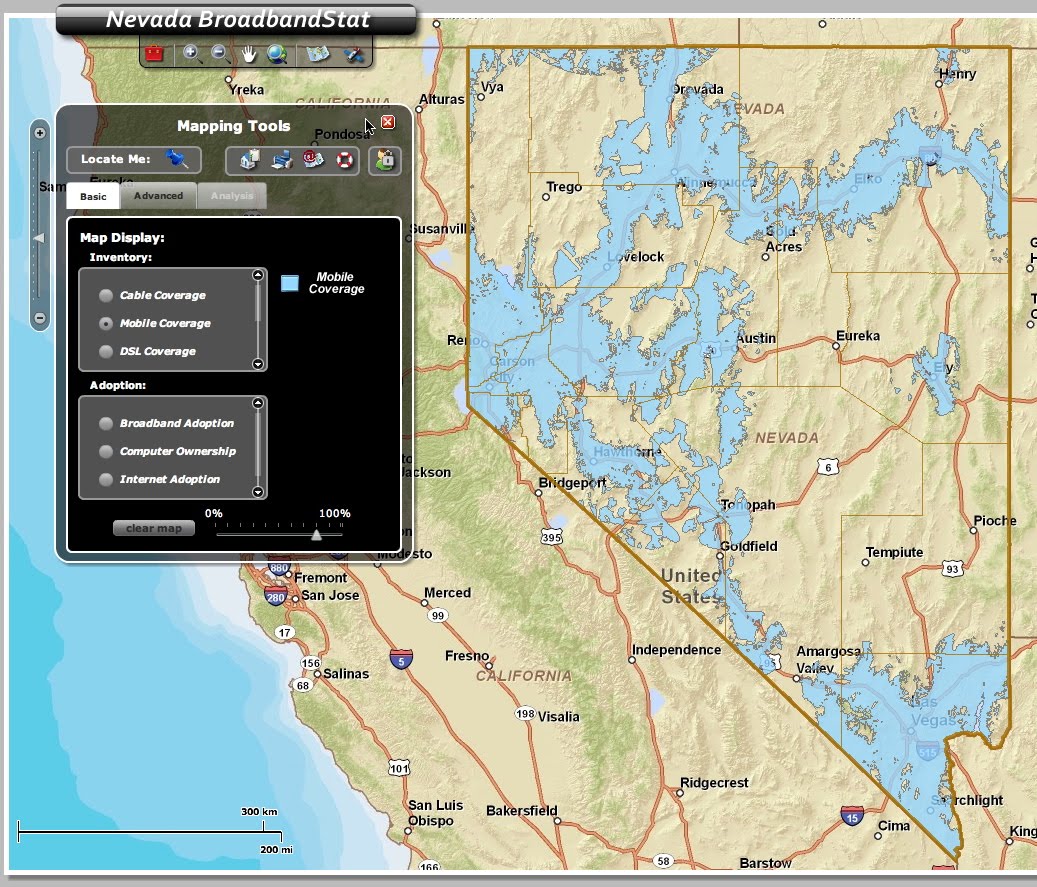Click the US Route 6 shield

pyautogui.click(x=828, y=467)
